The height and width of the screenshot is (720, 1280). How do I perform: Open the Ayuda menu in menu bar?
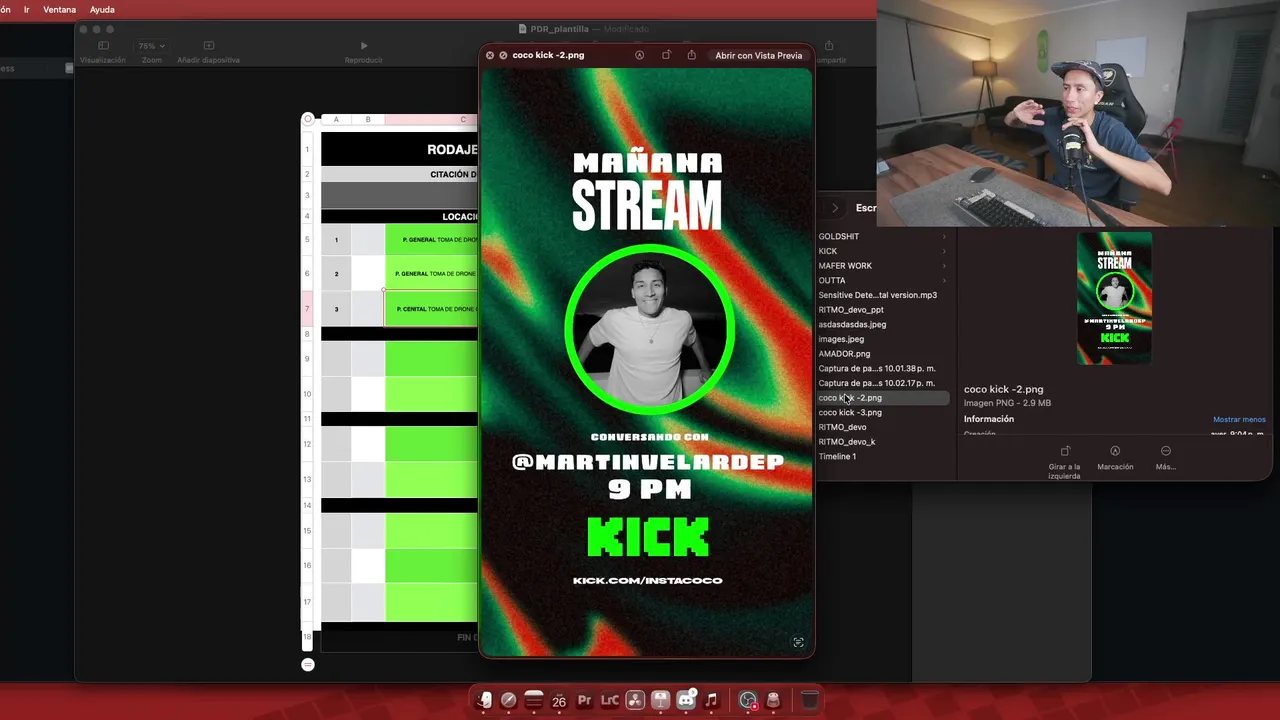(102, 9)
